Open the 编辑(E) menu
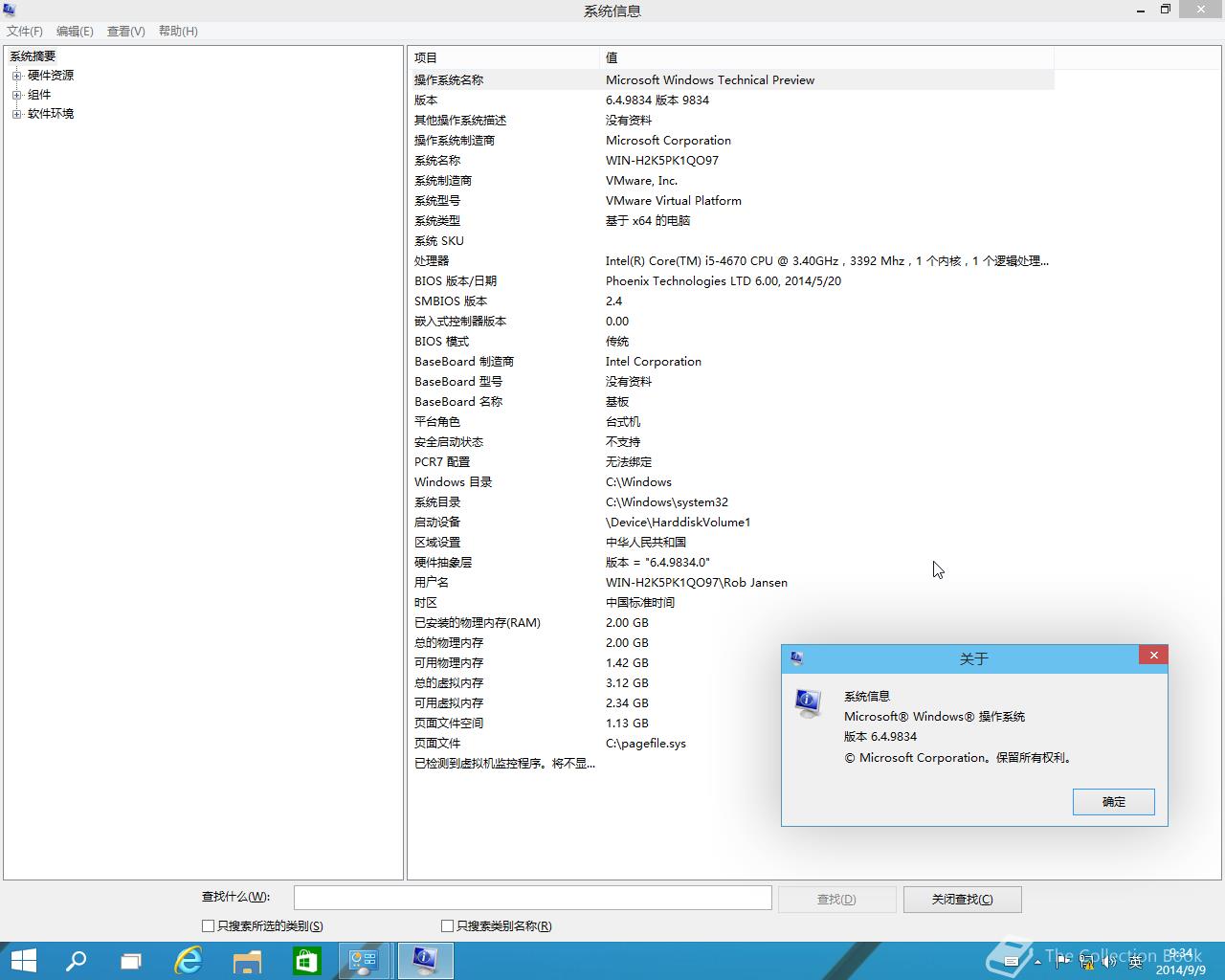 pyautogui.click(x=75, y=32)
